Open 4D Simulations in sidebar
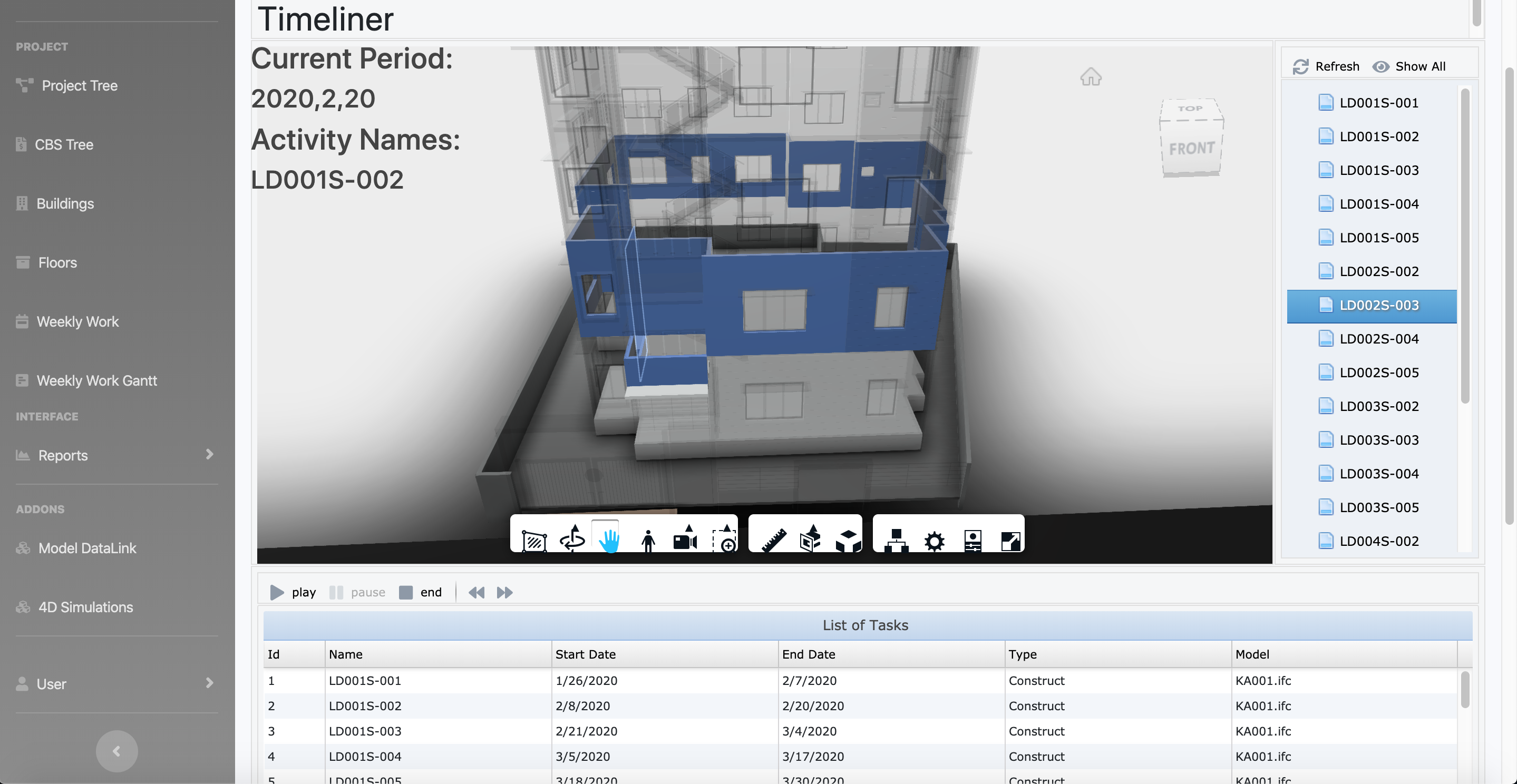 pyautogui.click(x=85, y=607)
